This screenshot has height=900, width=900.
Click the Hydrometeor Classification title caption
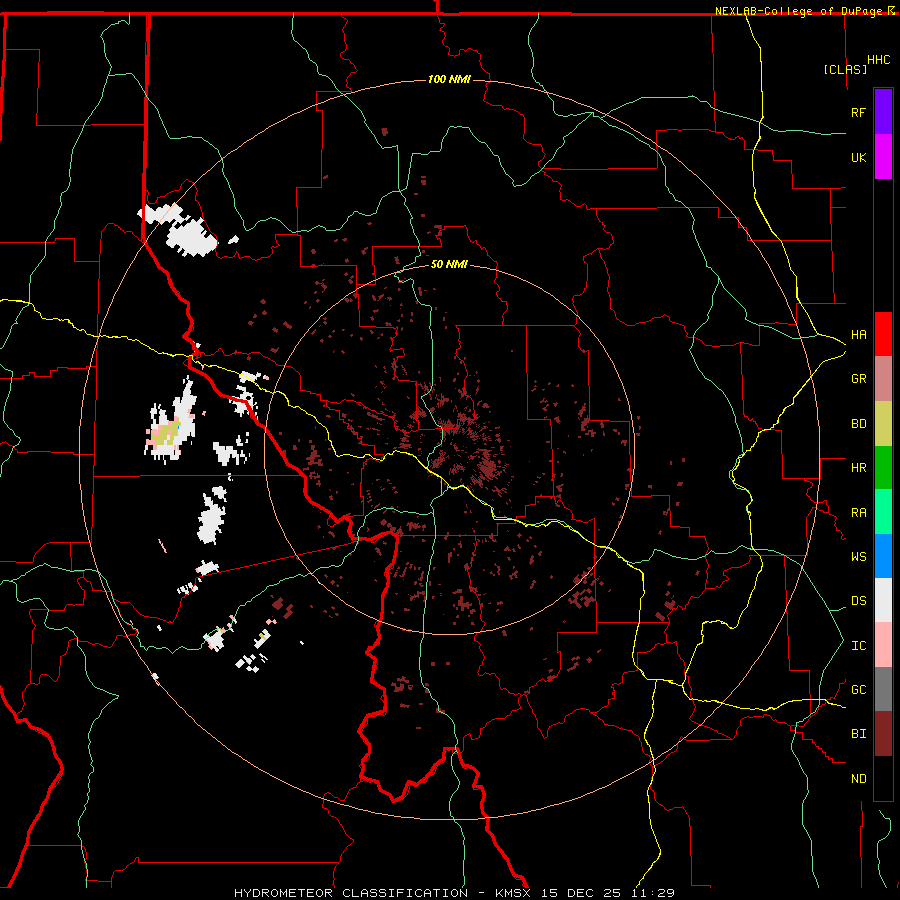(454, 893)
